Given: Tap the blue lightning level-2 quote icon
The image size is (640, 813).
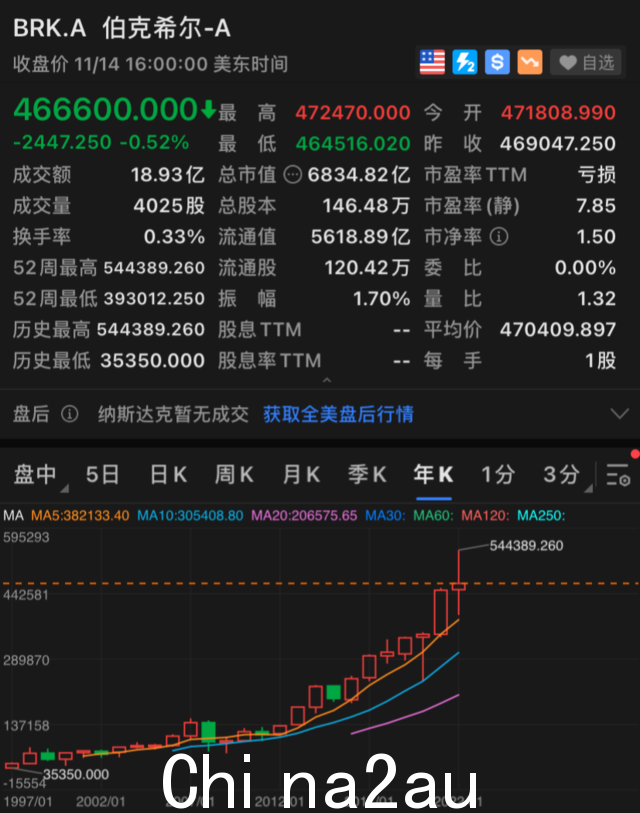Looking at the screenshot, I should 465,62.
